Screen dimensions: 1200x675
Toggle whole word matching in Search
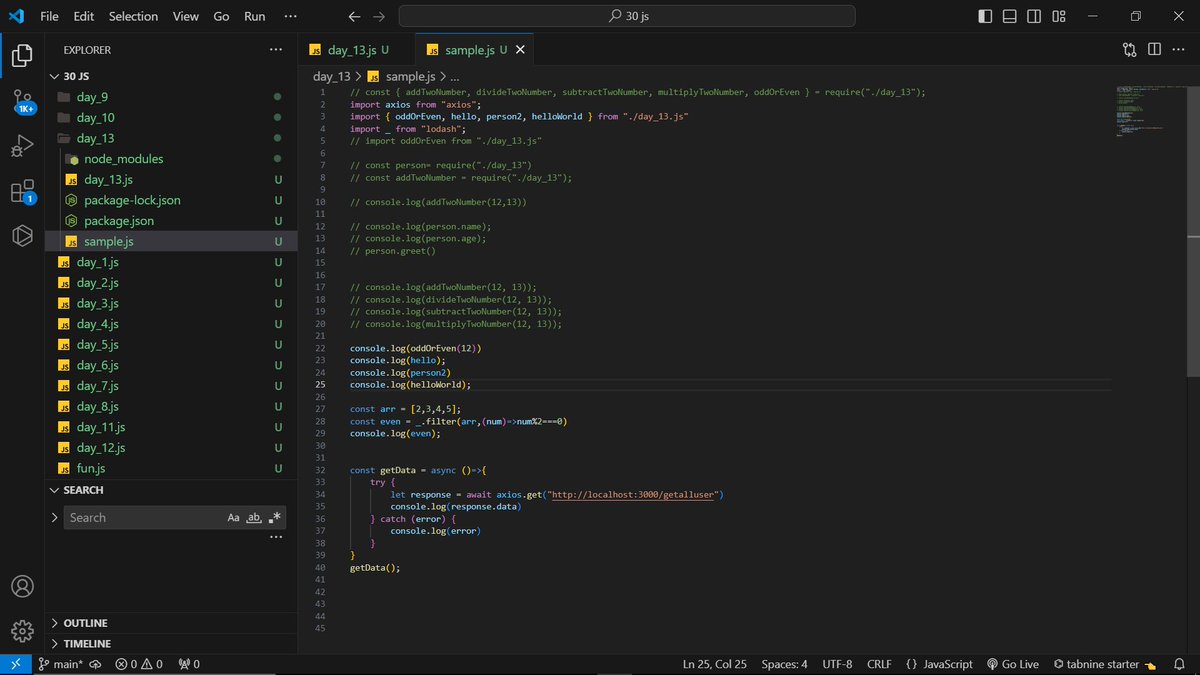pyautogui.click(x=253, y=517)
